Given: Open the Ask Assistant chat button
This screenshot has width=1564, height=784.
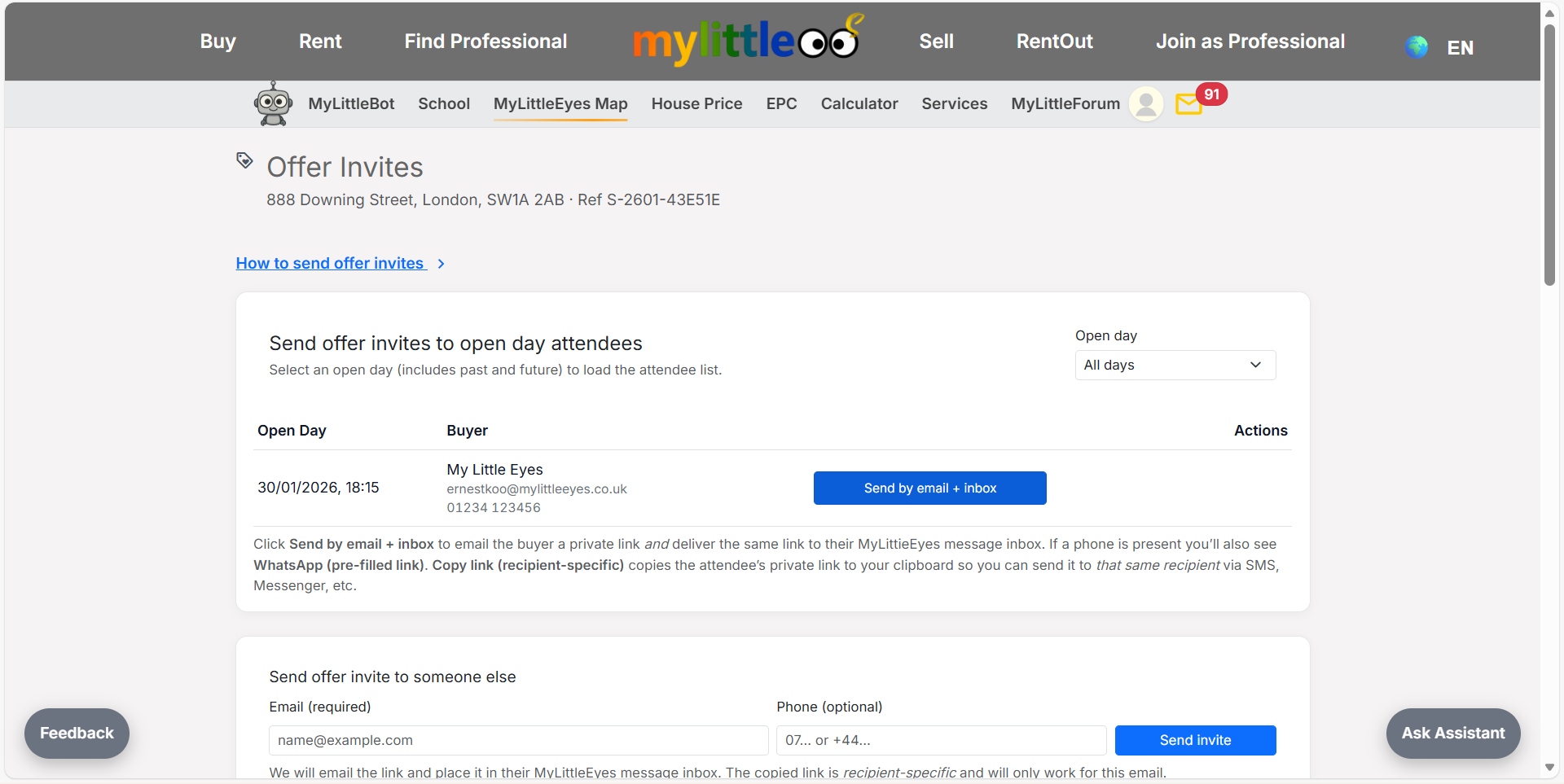Looking at the screenshot, I should (1452, 734).
